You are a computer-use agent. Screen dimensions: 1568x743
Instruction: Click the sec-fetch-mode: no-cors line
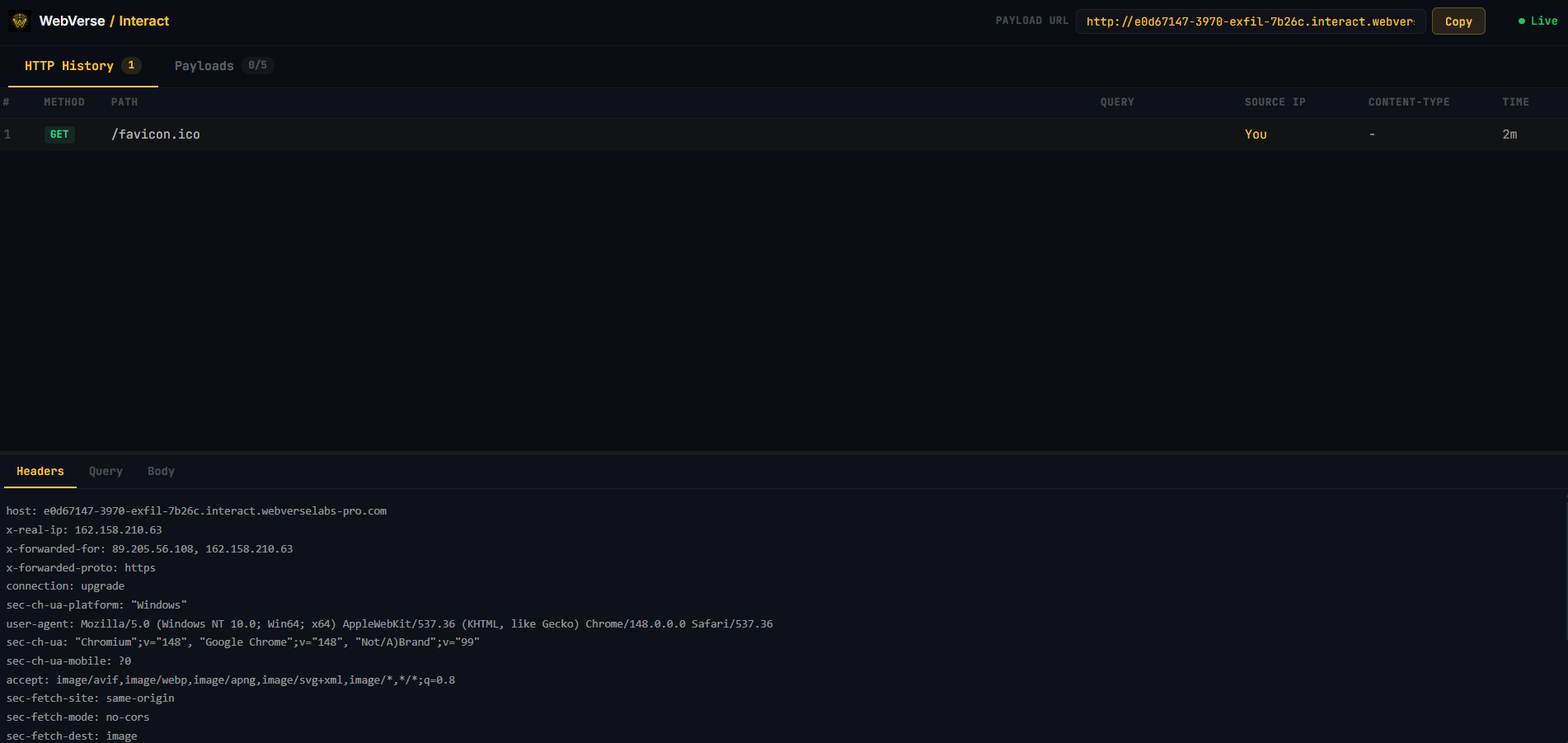tap(77, 717)
